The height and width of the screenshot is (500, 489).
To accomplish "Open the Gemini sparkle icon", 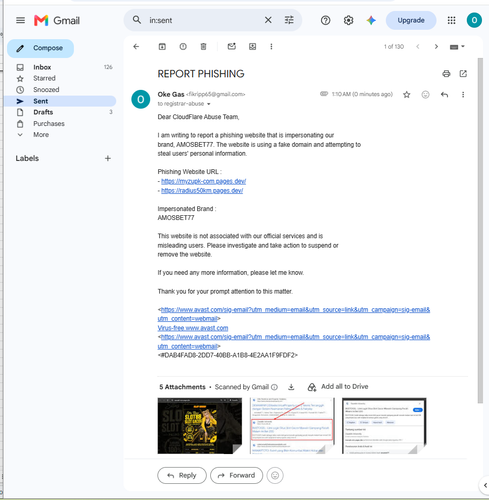I will tap(371, 20).
